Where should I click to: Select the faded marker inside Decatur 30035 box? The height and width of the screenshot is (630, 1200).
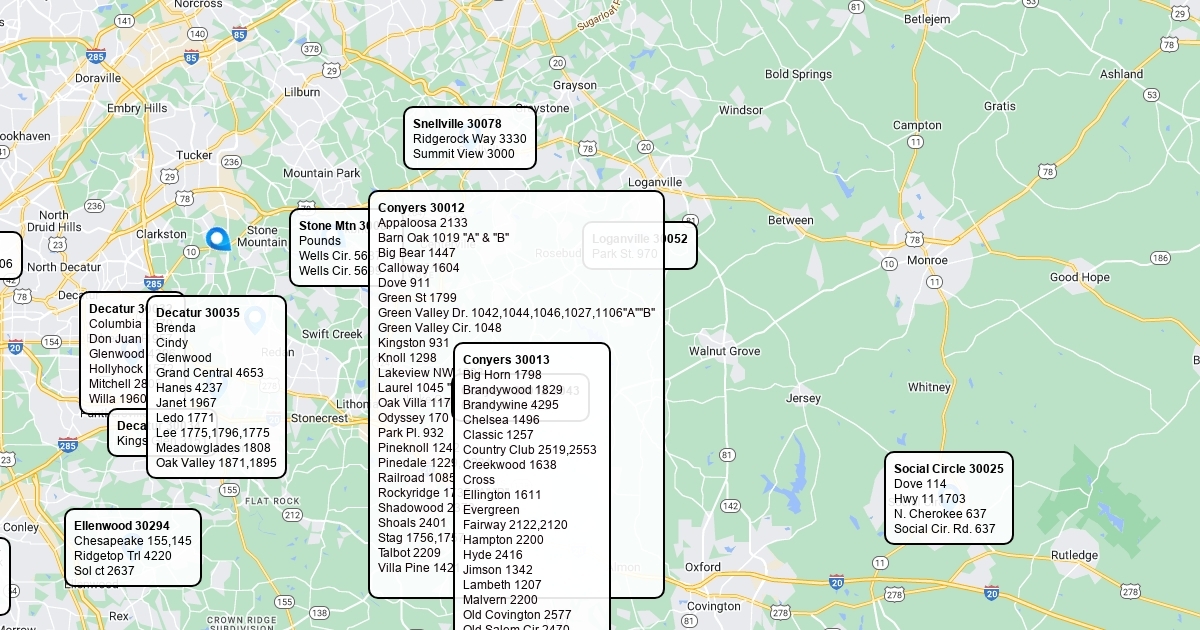click(x=254, y=320)
